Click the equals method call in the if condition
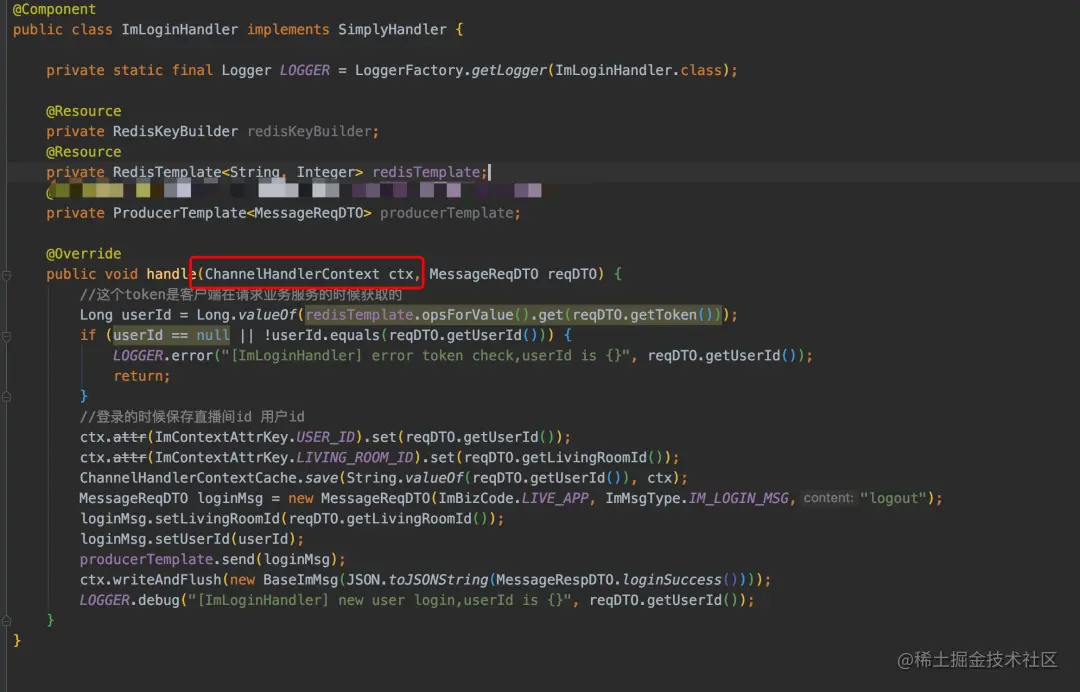Image resolution: width=1080 pixels, height=692 pixels. point(355,335)
